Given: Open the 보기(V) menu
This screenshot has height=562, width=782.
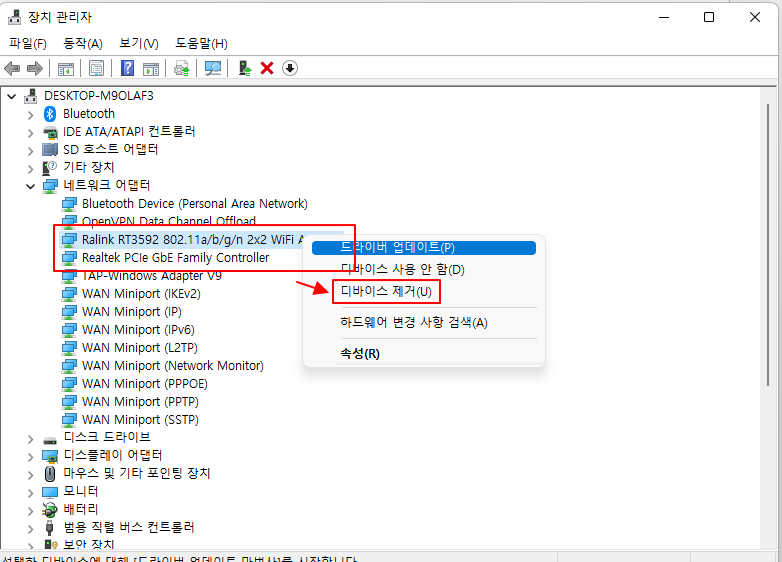Looking at the screenshot, I should pos(139,44).
